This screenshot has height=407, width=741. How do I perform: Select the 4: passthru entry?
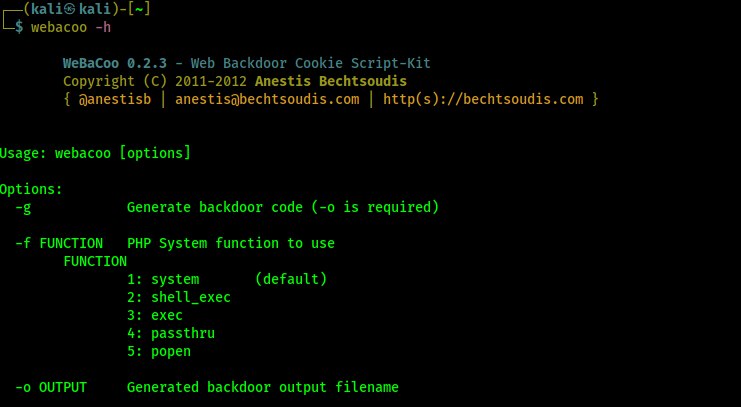(x=171, y=334)
